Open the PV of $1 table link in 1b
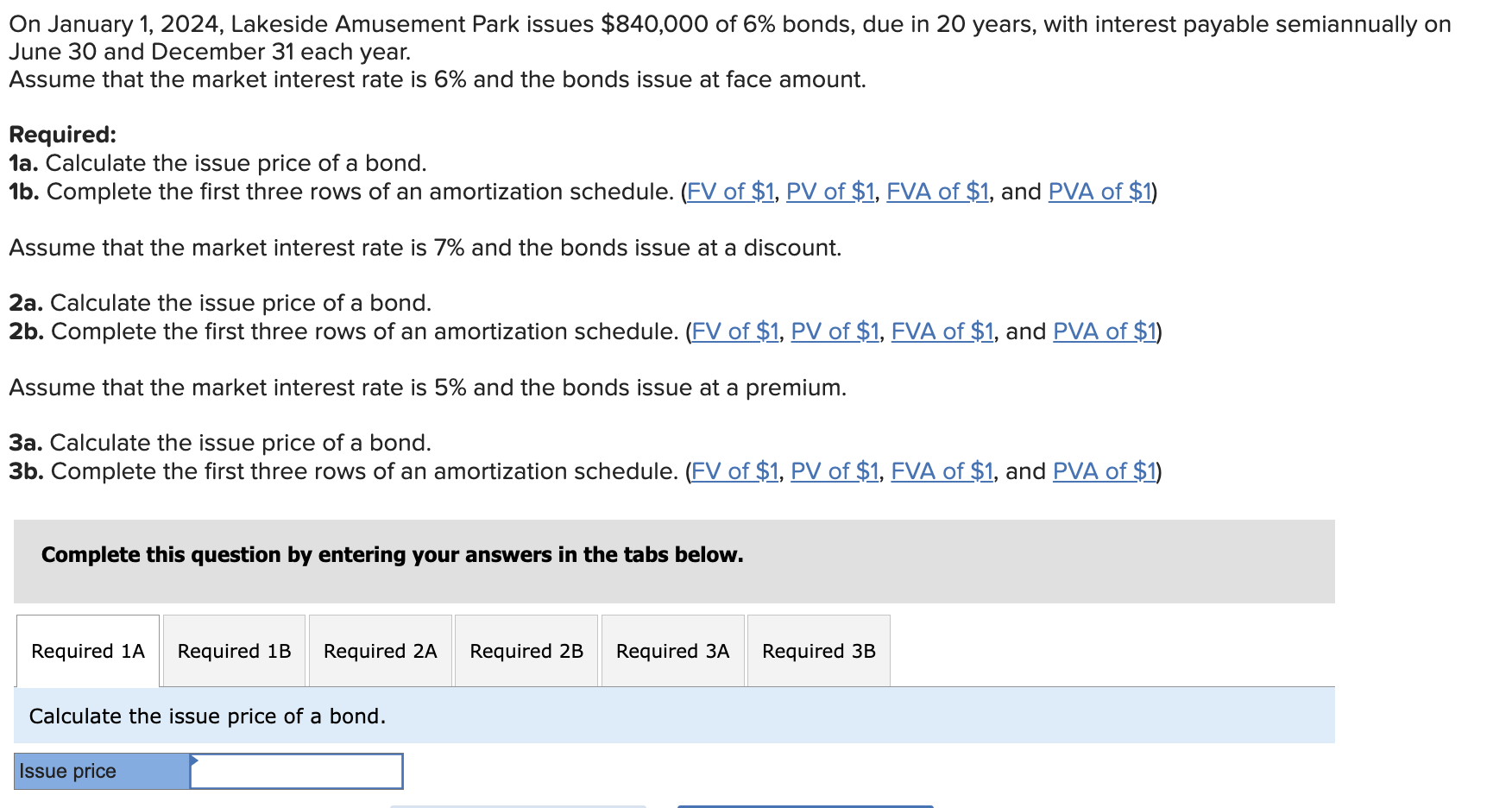 (x=829, y=192)
